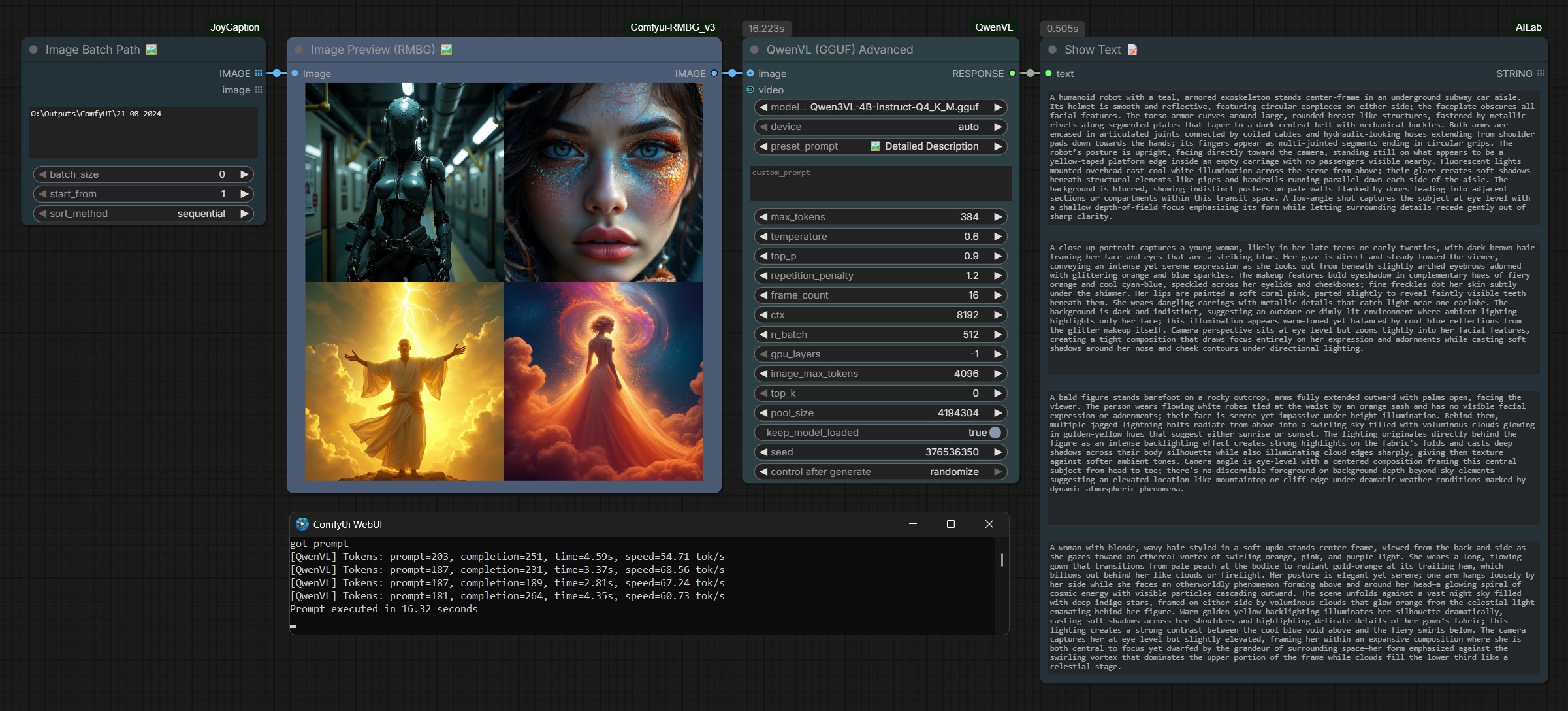The height and width of the screenshot is (711, 1568).
Task: Toggle keep_model_loaded switch
Action: [x=995, y=433]
